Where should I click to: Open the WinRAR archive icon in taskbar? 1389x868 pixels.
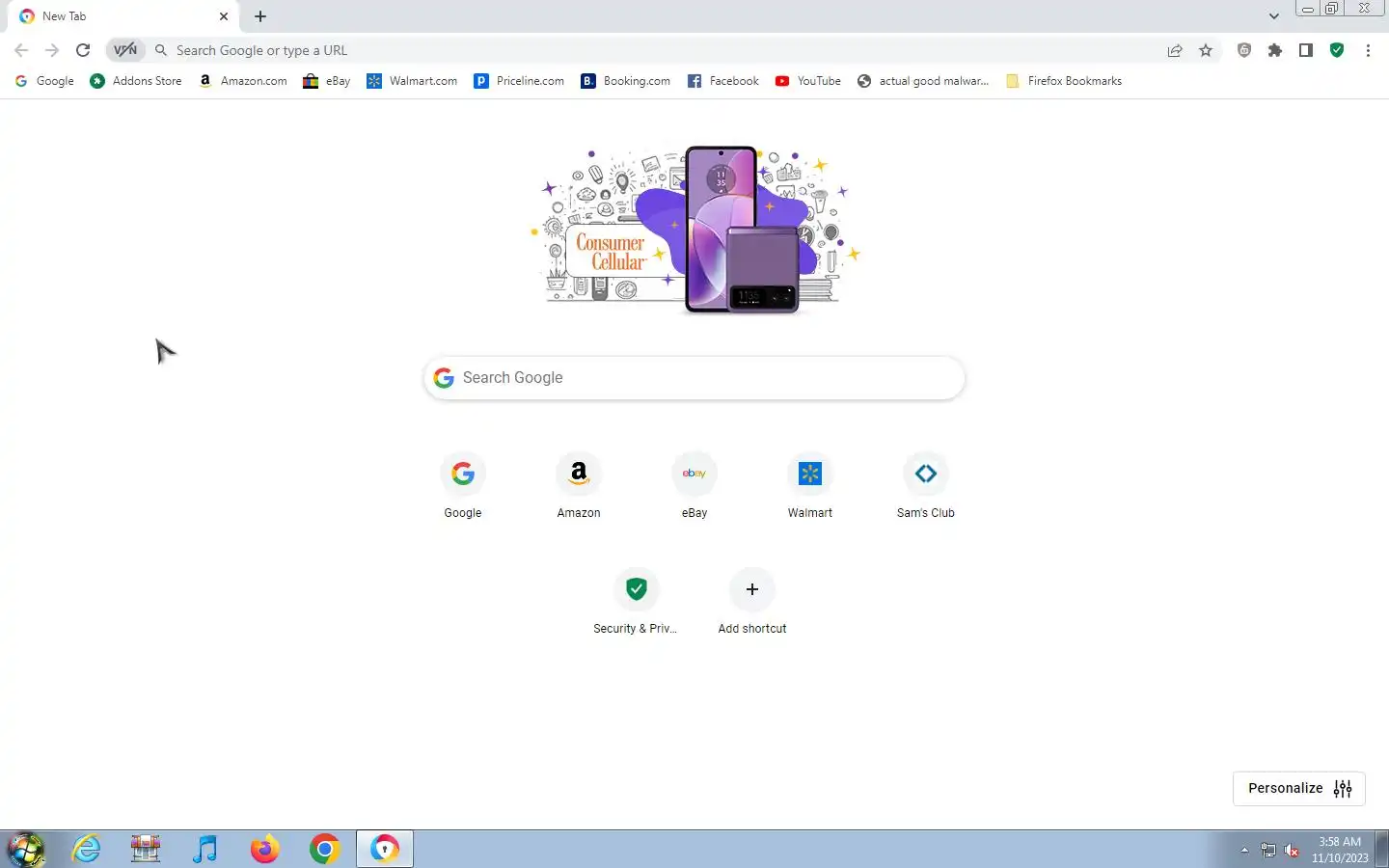click(x=146, y=849)
